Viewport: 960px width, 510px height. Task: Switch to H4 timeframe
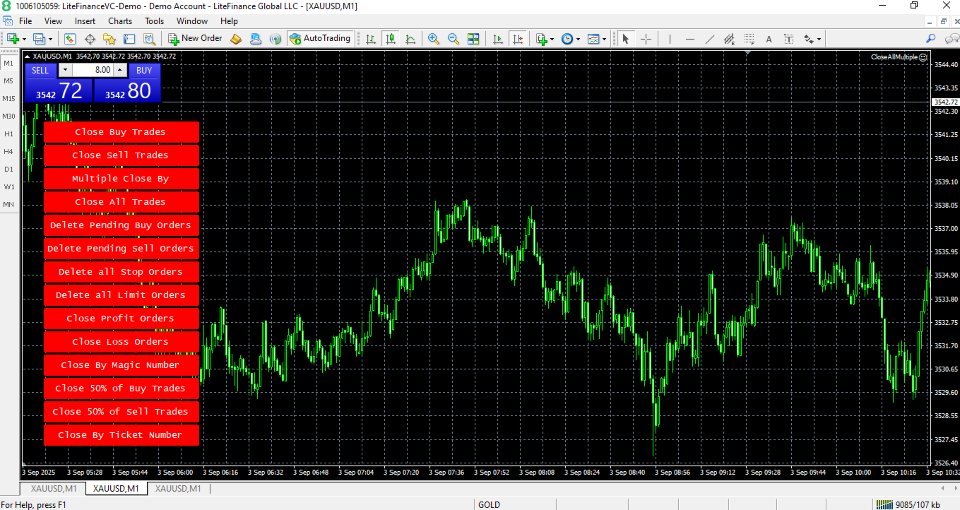tap(9, 151)
